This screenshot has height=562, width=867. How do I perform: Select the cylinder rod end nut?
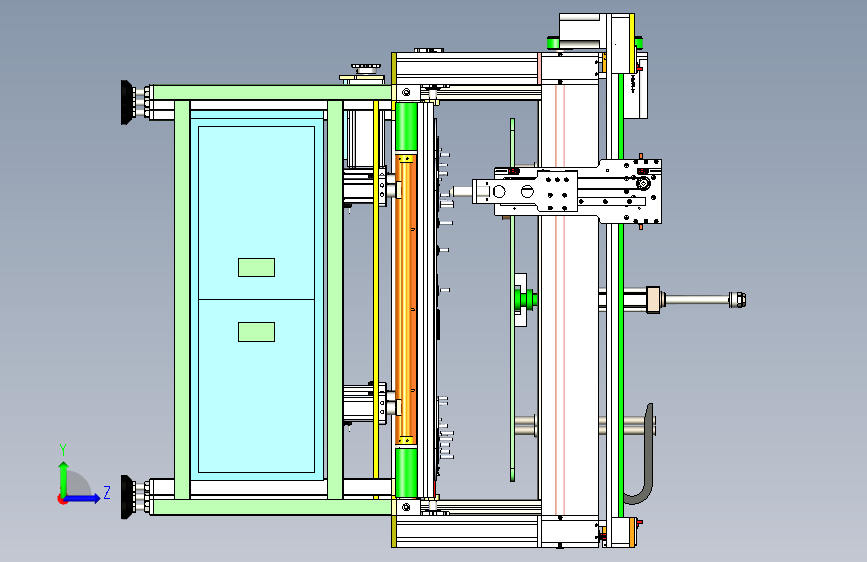(737, 300)
